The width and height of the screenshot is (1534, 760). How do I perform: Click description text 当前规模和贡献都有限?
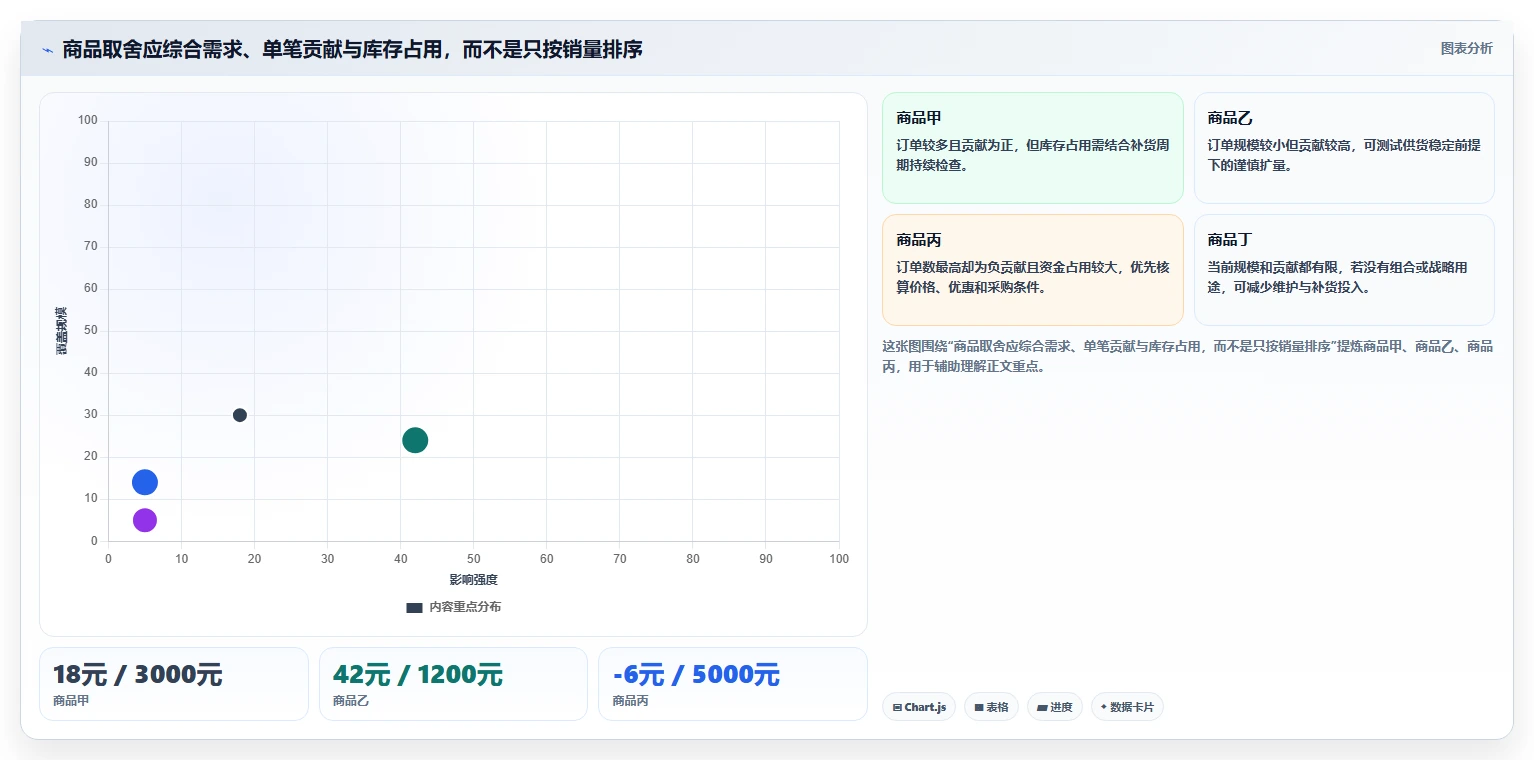coord(1337,277)
